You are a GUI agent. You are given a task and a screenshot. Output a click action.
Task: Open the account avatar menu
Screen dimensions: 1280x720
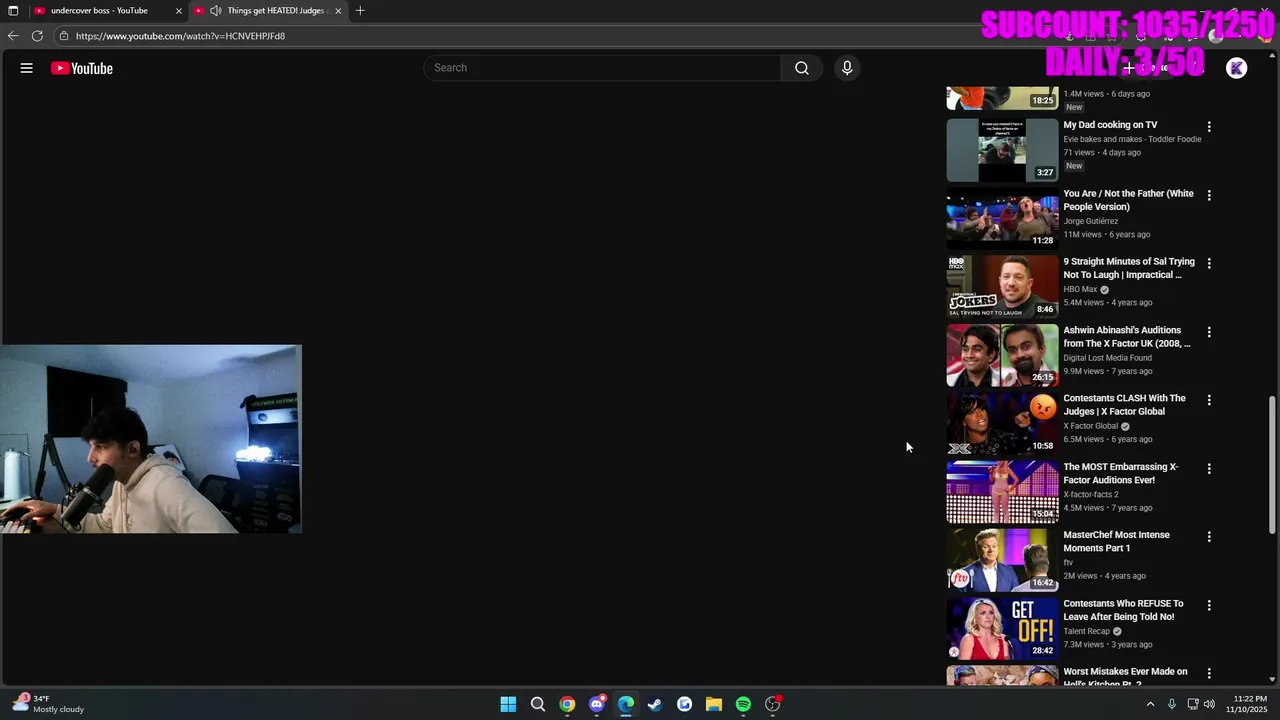(1237, 68)
